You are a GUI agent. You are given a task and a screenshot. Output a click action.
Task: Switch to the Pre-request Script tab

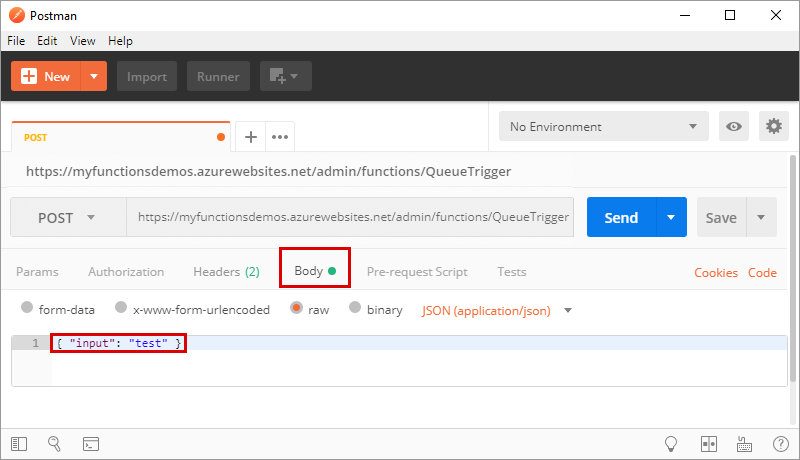coord(417,272)
